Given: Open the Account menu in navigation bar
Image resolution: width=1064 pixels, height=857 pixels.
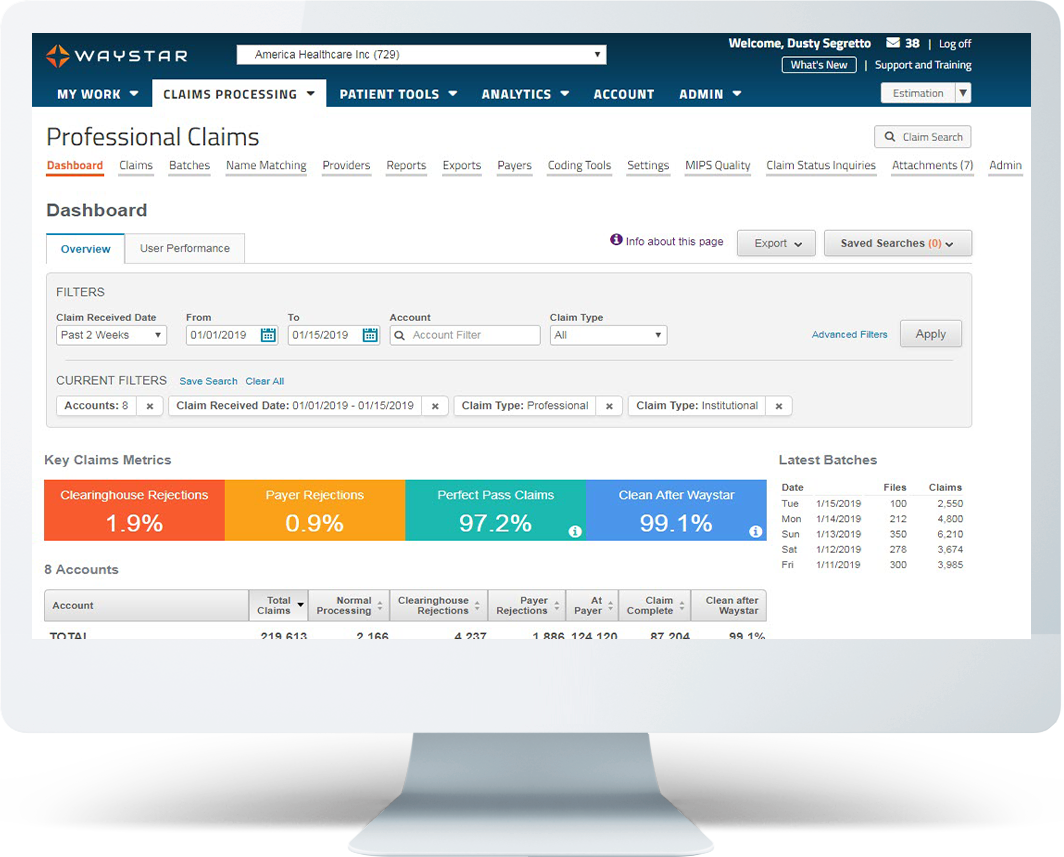Looking at the screenshot, I should coord(624,94).
